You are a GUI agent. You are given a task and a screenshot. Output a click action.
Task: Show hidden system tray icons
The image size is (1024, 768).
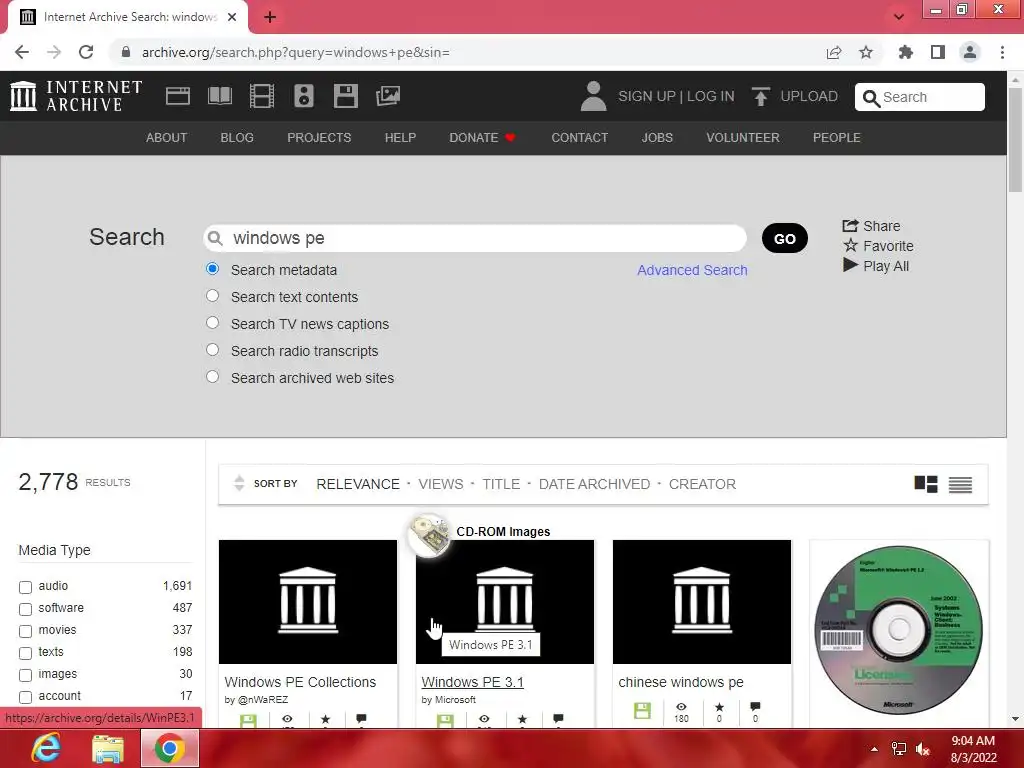(874, 749)
